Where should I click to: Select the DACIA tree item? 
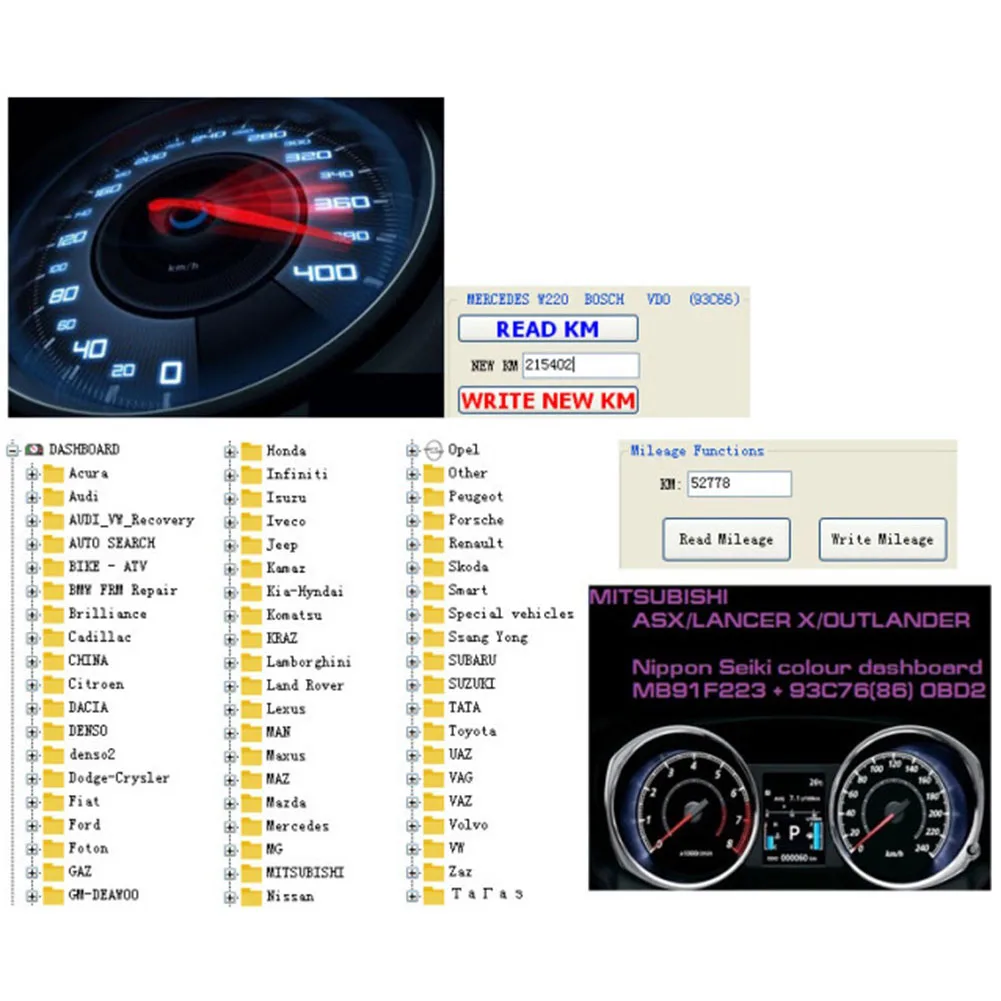tap(88, 708)
